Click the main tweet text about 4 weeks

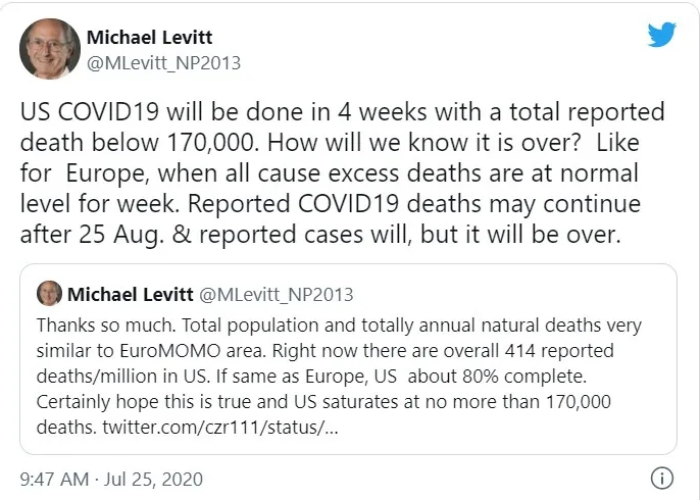(x=342, y=173)
